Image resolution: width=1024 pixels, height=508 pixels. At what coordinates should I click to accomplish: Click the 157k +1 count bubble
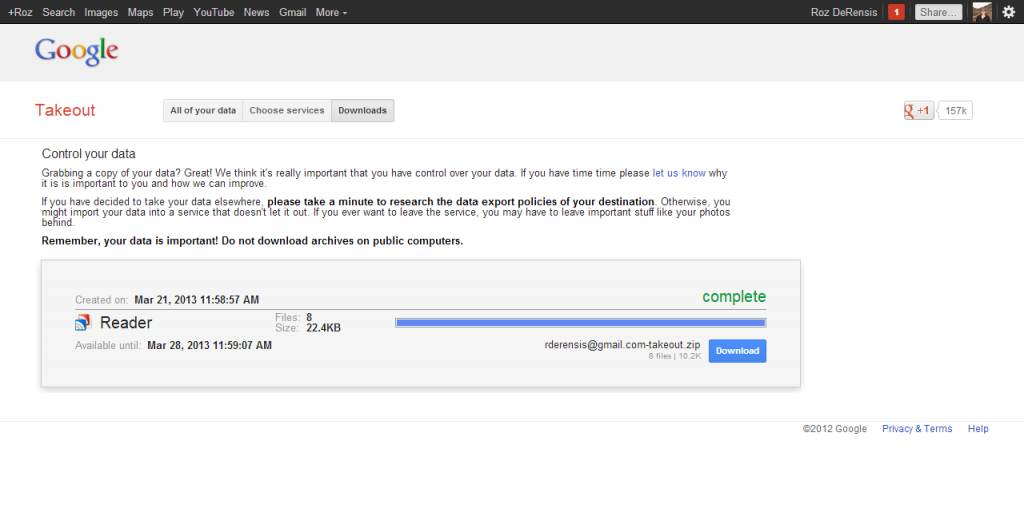click(x=955, y=111)
